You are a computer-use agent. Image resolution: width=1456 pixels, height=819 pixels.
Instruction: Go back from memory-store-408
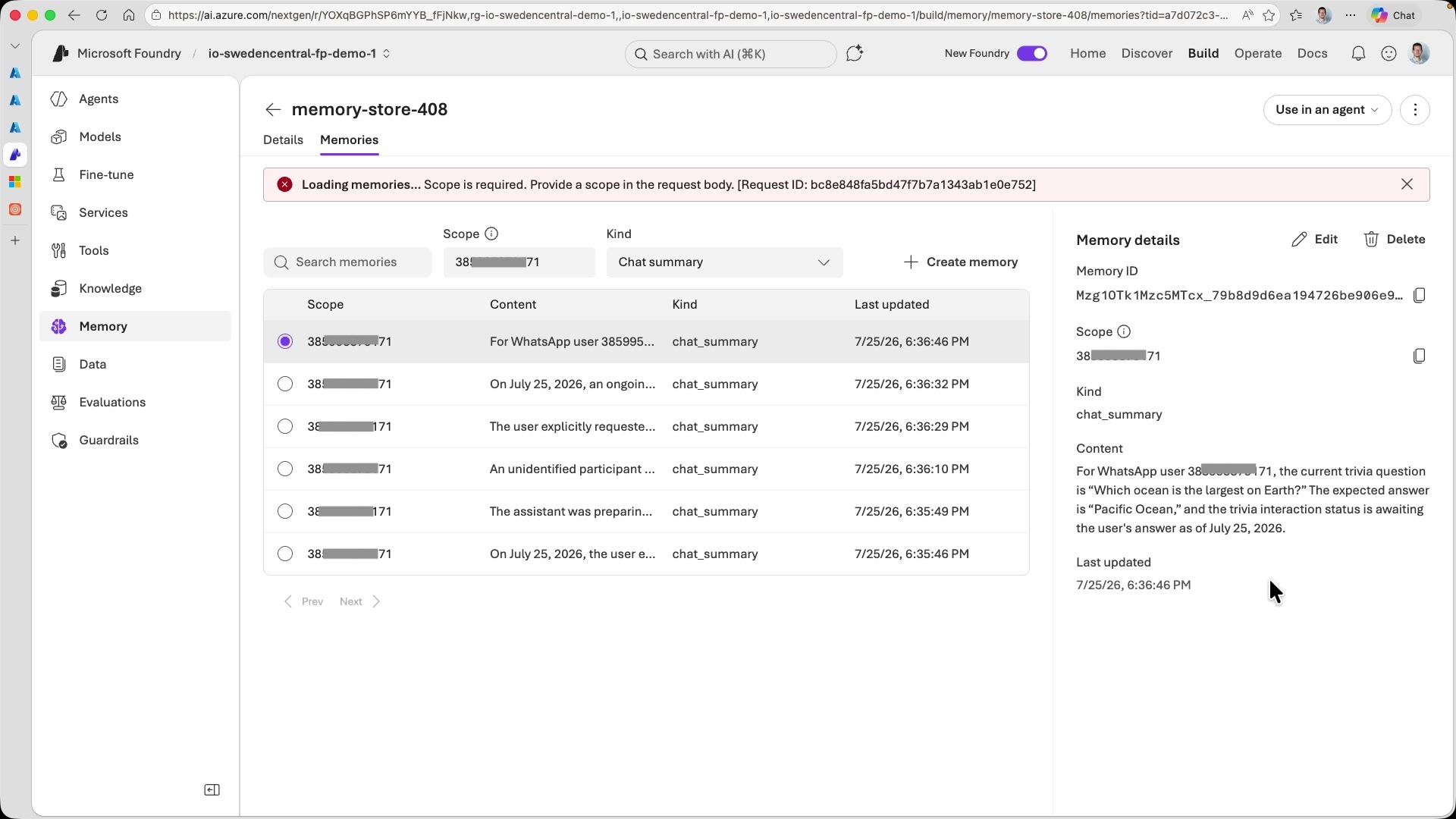point(273,110)
